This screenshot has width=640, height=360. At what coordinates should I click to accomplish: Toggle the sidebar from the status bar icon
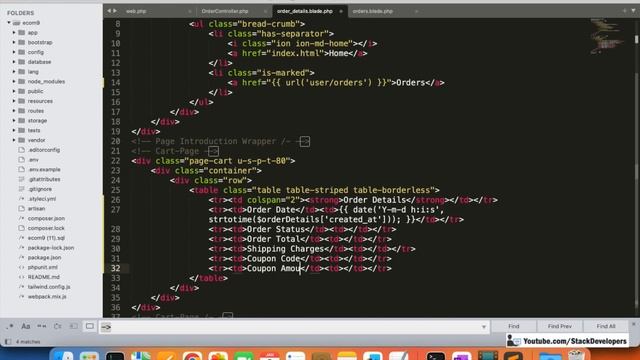tap(8, 342)
